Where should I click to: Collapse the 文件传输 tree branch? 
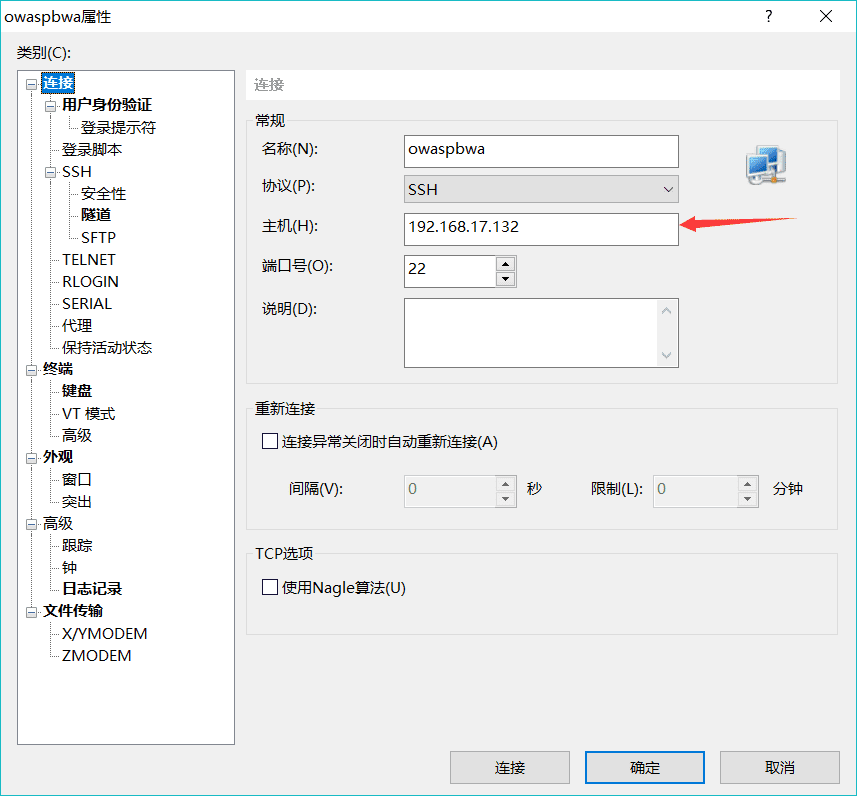pyautogui.click(x=31, y=611)
